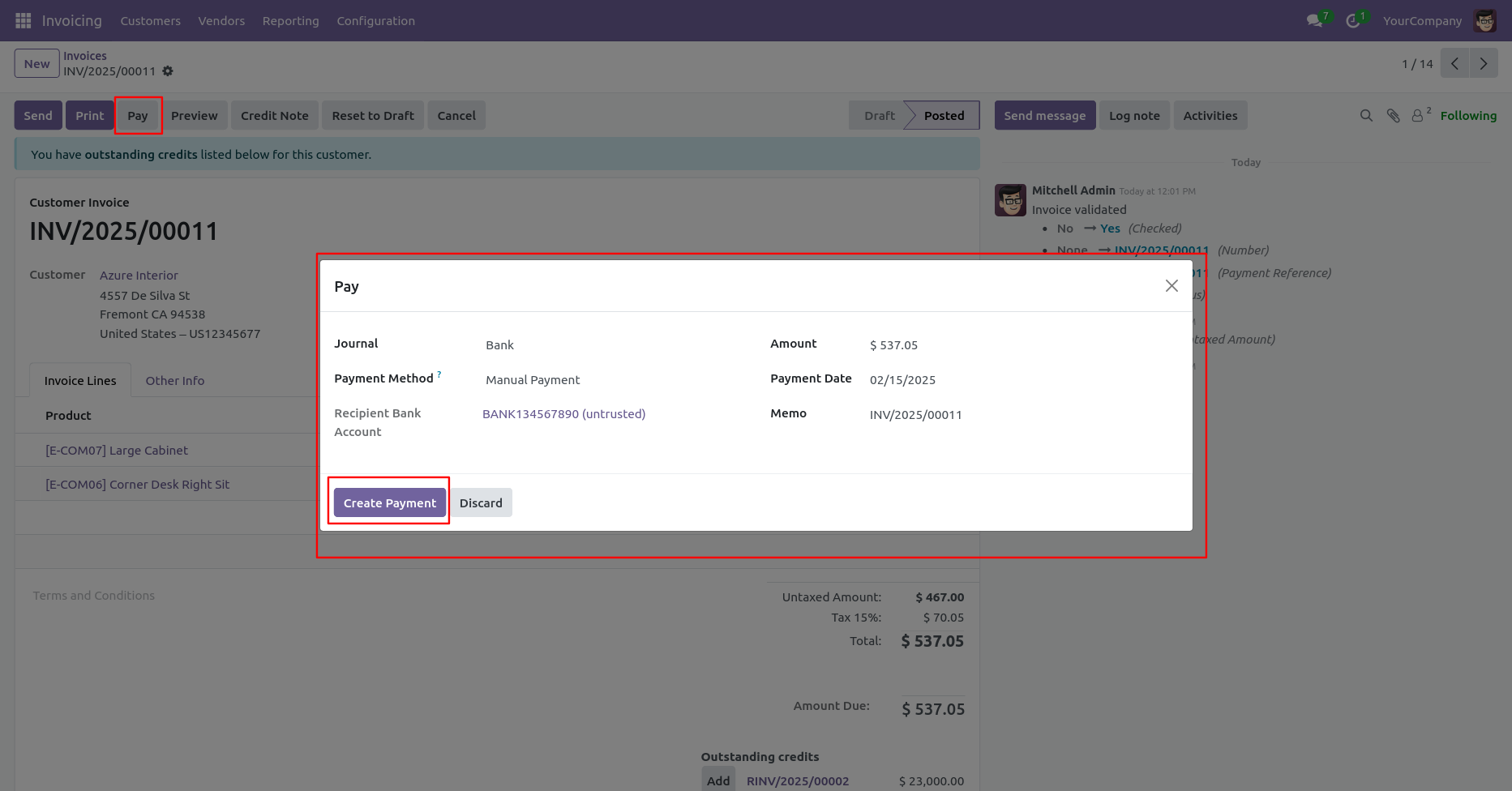Click the Mitchell Admin avatar in top bar
The height and width of the screenshot is (791, 1512).
coord(1485,20)
